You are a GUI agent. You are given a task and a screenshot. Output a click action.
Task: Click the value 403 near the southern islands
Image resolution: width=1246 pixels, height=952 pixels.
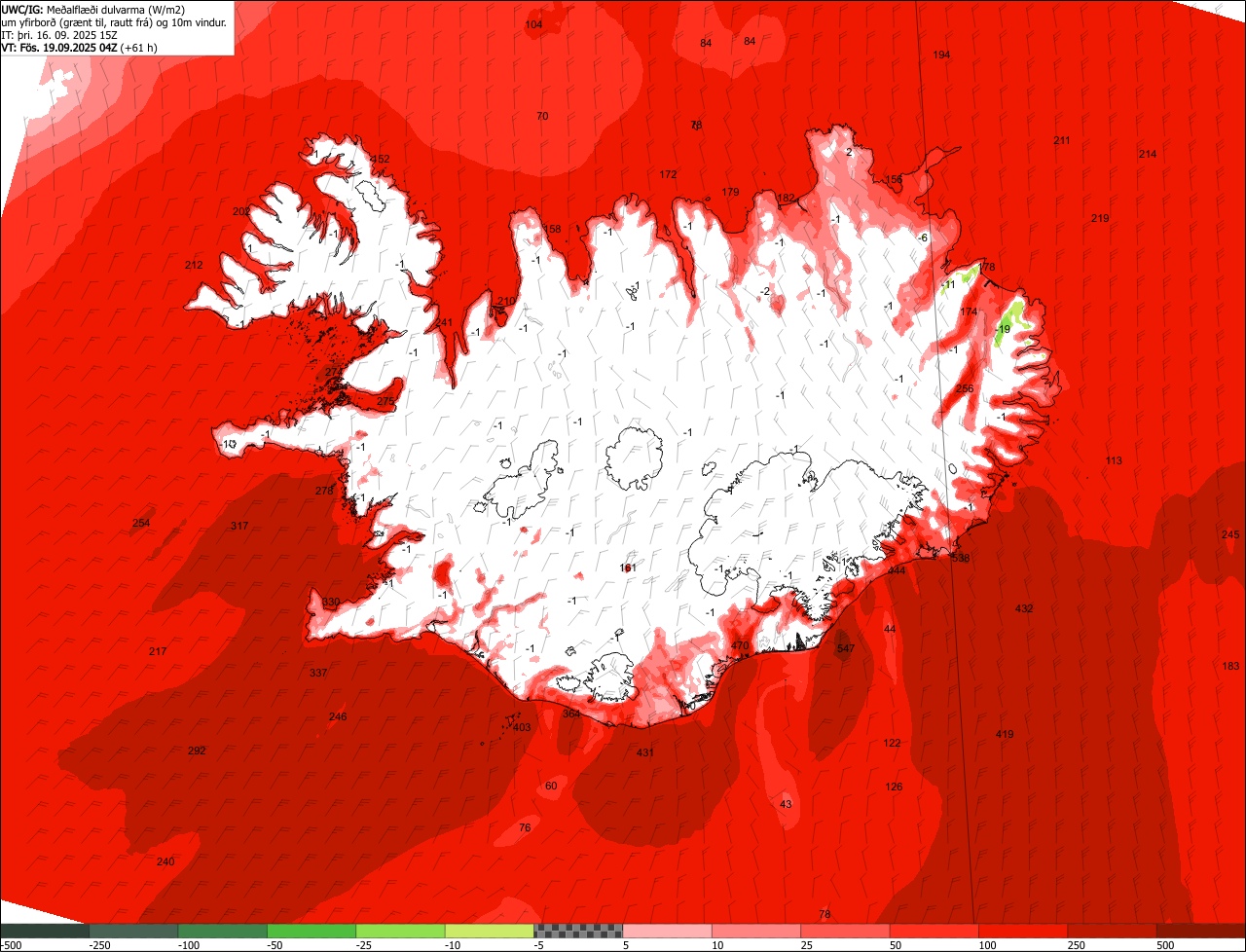(x=522, y=727)
